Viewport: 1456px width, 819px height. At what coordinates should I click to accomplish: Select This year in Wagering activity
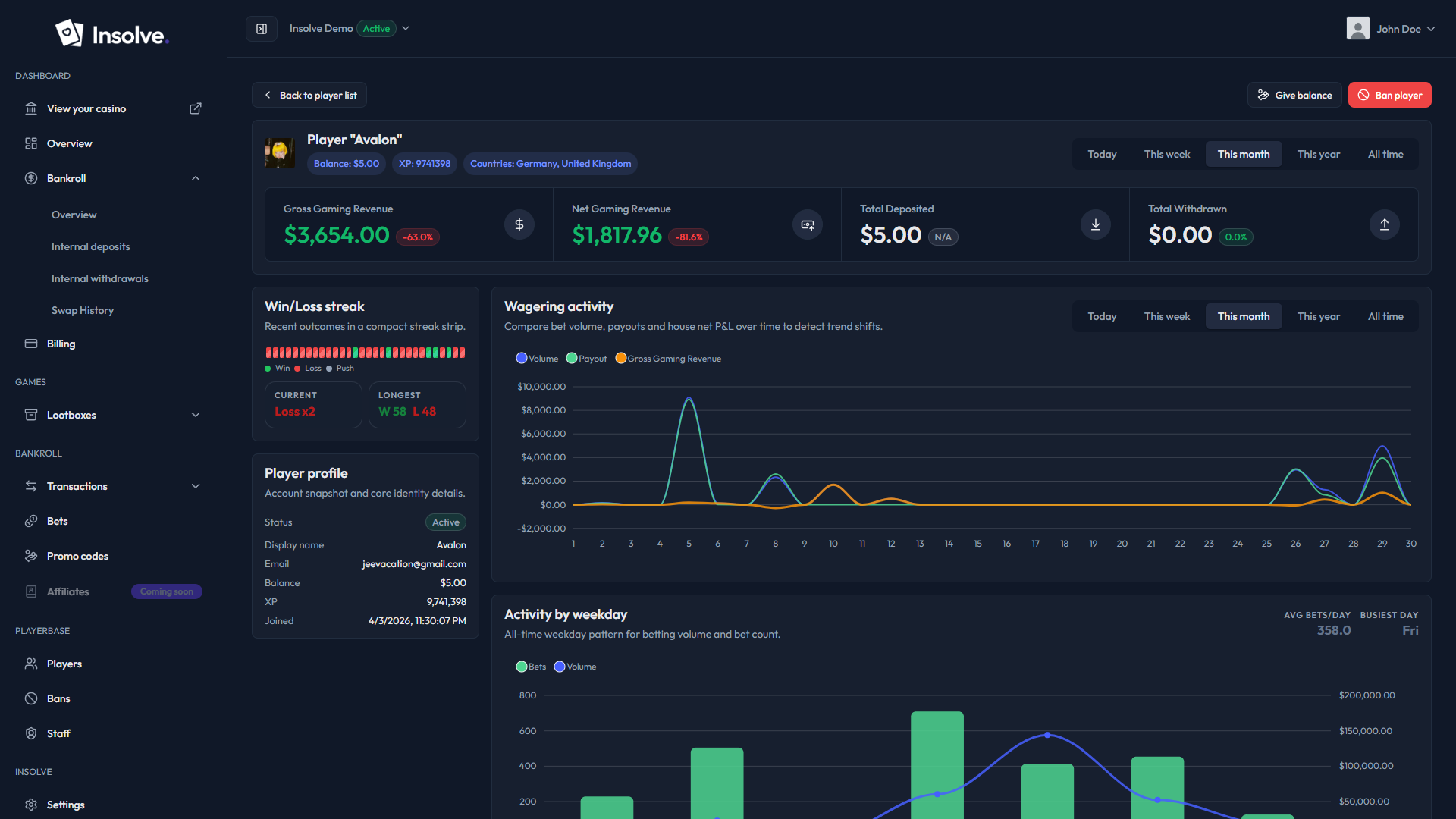1319,316
